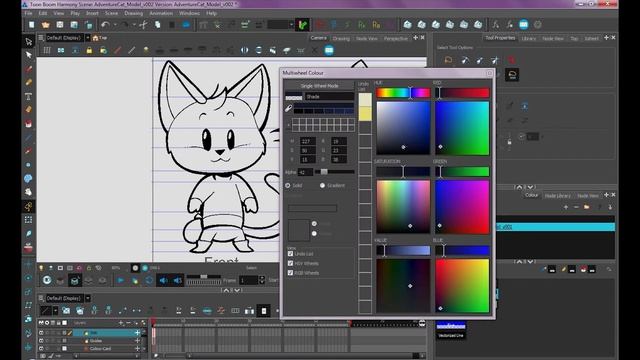Open the Animation menu
The height and width of the screenshot is (360, 640).
click(161, 13)
